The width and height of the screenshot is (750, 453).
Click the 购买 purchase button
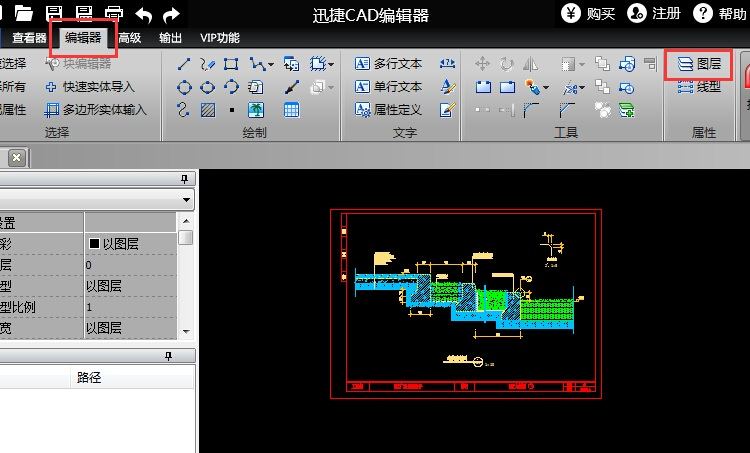click(588, 13)
